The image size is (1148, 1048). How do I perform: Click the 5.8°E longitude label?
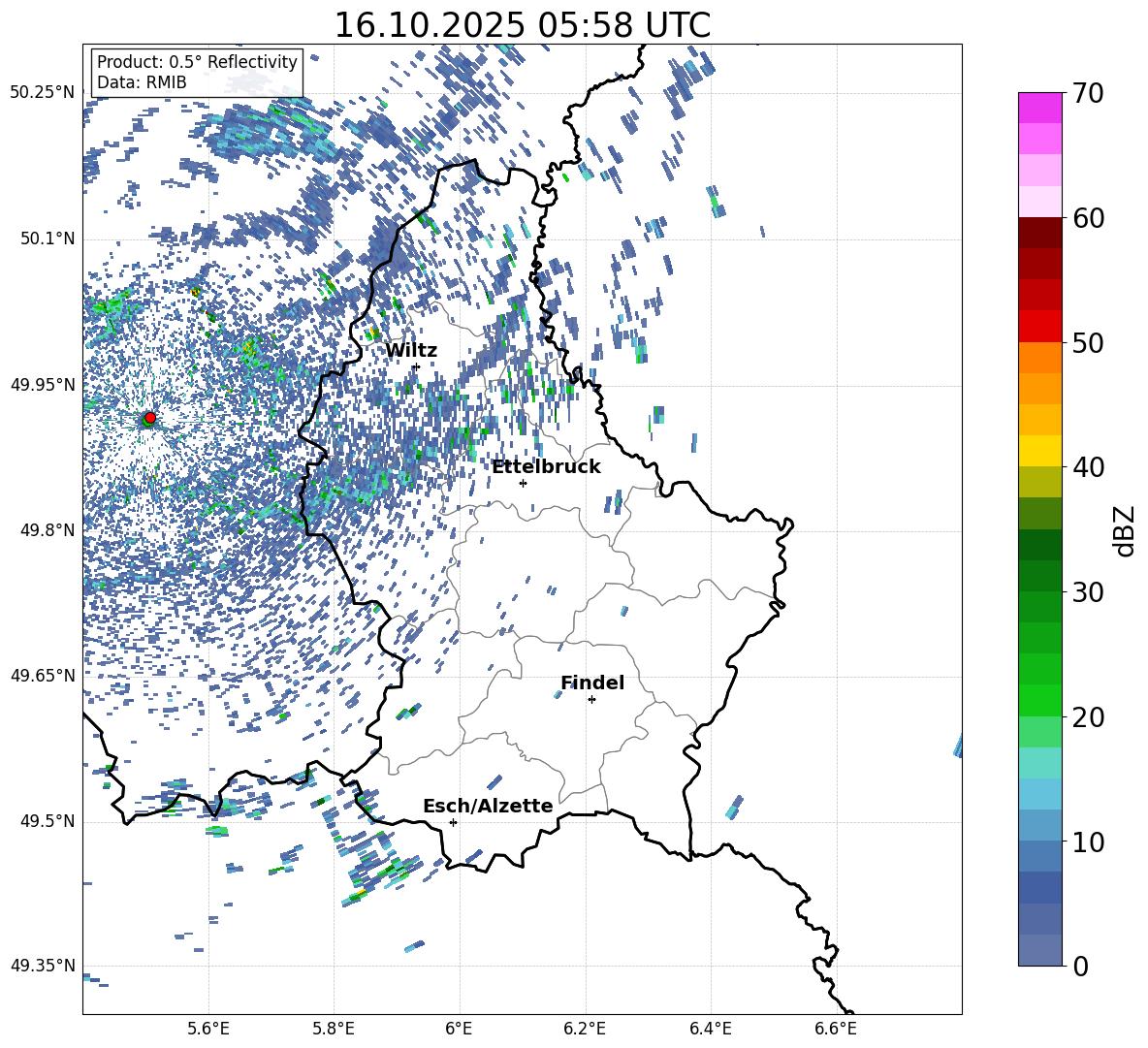[334, 1029]
